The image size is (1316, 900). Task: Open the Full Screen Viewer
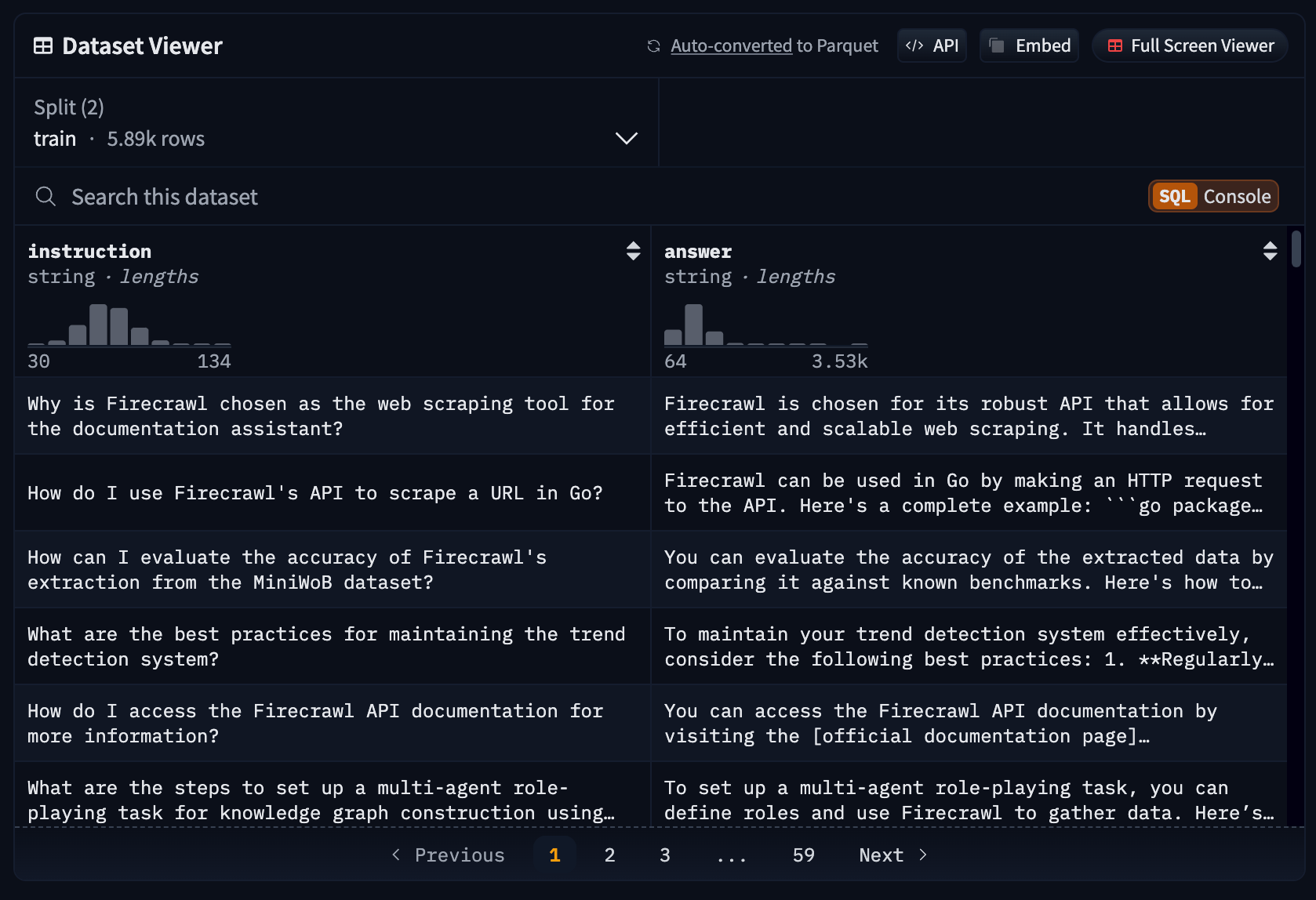point(1190,46)
